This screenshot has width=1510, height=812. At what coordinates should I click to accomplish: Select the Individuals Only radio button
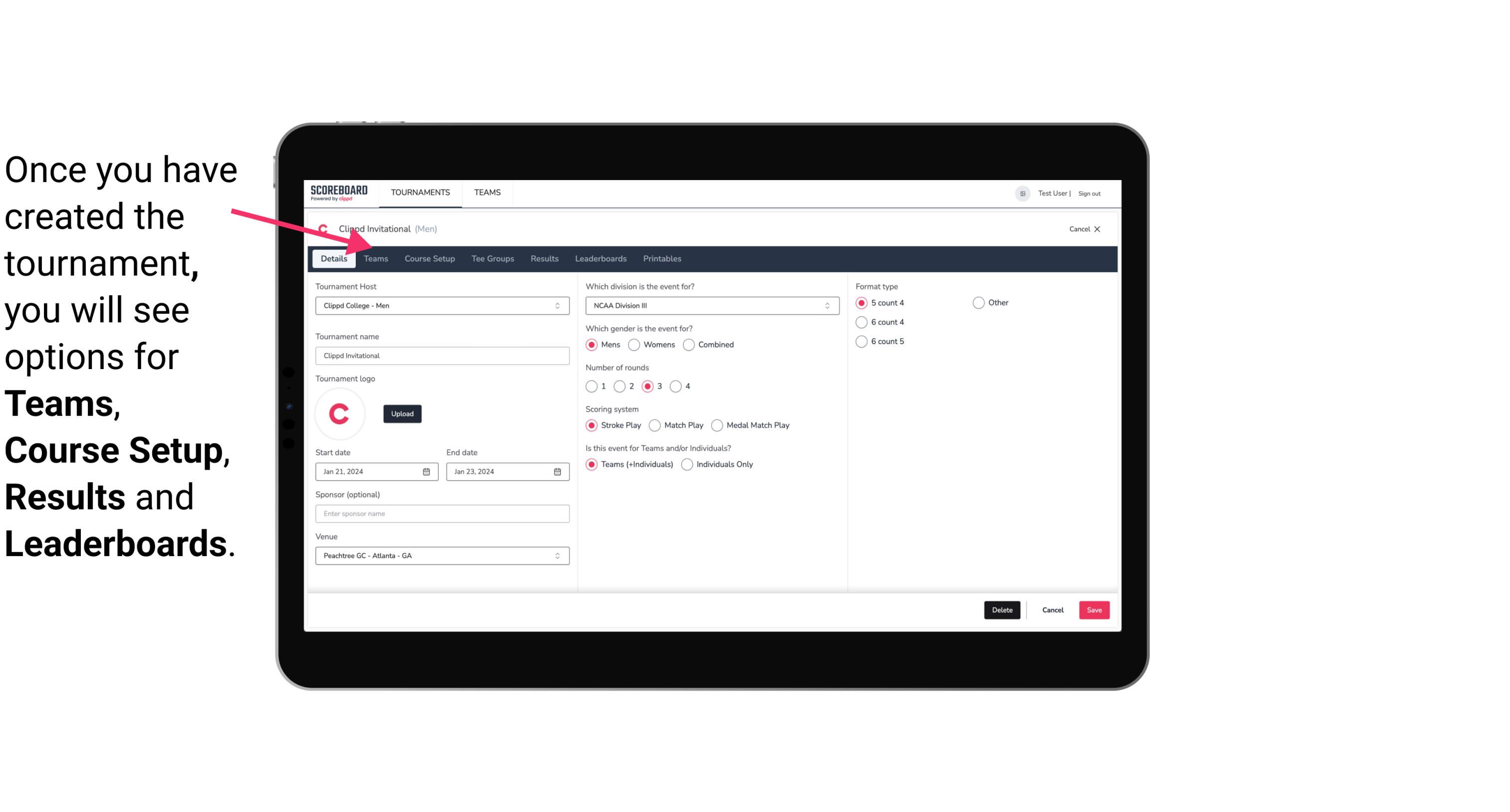tap(687, 464)
